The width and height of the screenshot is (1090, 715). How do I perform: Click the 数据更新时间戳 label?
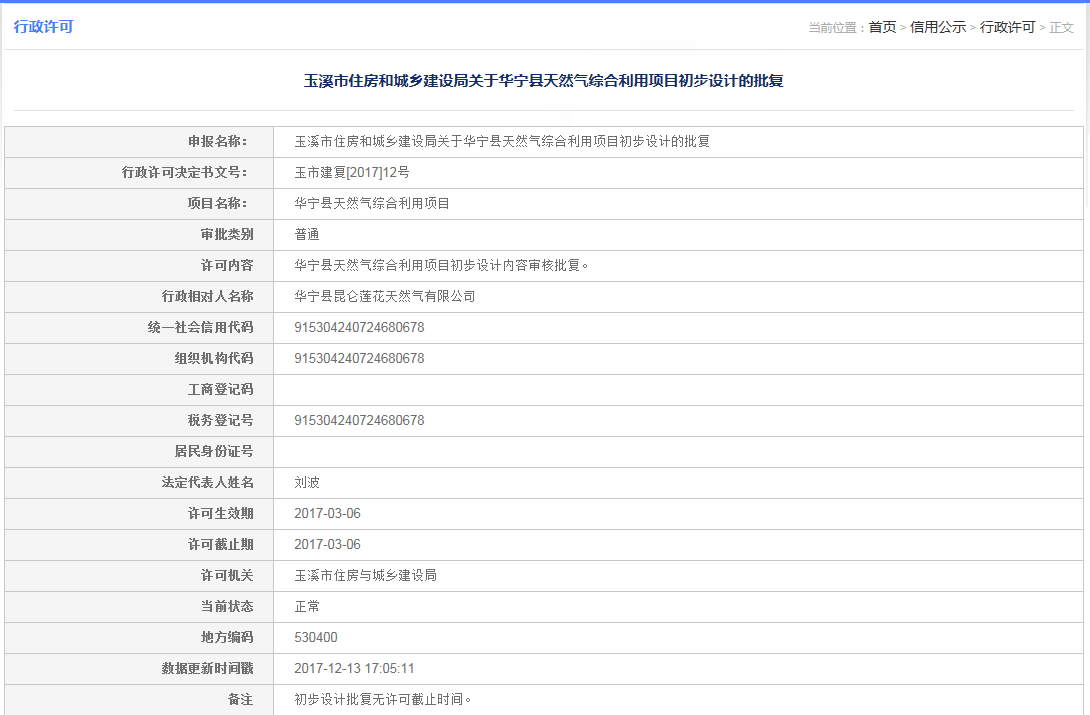[208, 668]
